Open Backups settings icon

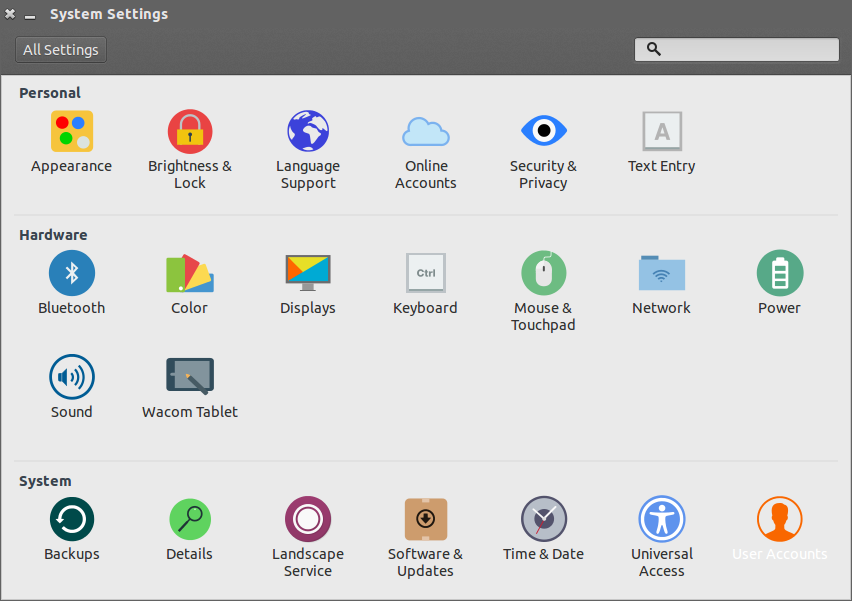(72, 519)
